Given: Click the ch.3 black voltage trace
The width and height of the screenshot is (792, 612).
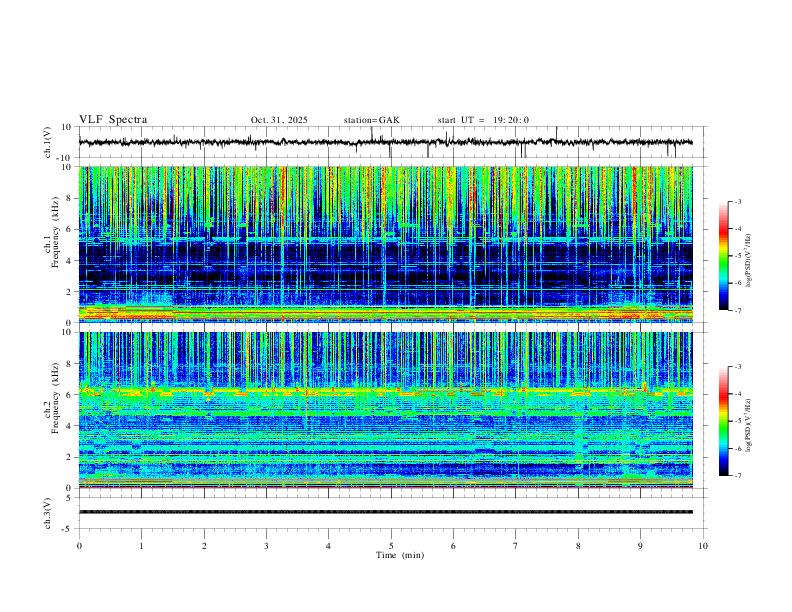Looking at the screenshot, I should click(385, 512).
